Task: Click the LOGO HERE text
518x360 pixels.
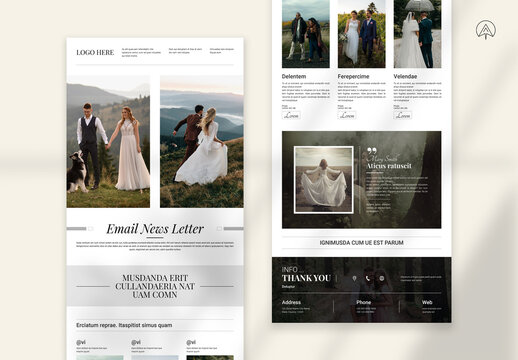Action: point(95,52)
